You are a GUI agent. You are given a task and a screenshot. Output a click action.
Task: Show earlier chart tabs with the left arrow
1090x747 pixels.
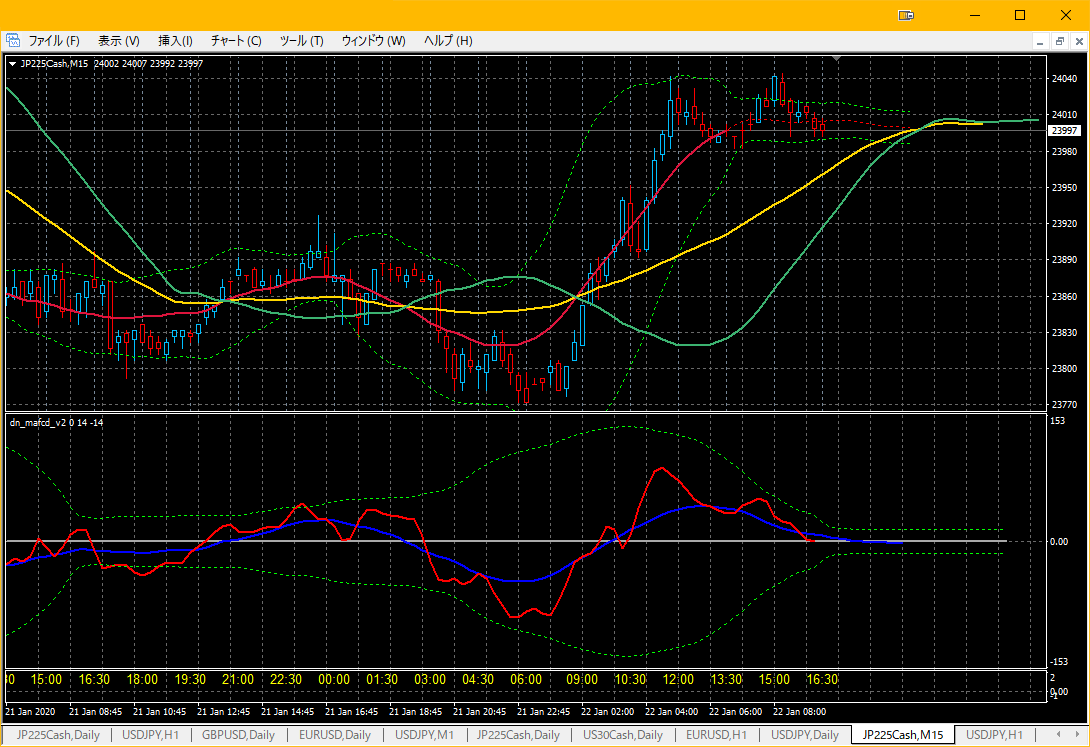pyautogui.click(x=1059, y=734)
